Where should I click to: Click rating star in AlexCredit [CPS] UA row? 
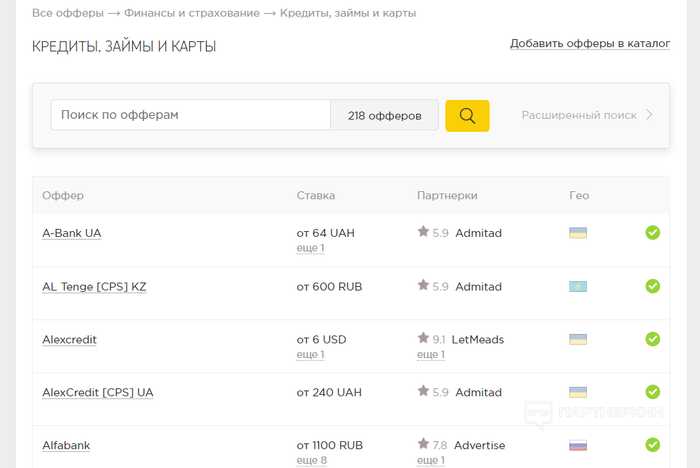pyautogui.click(x=423, y=391)
